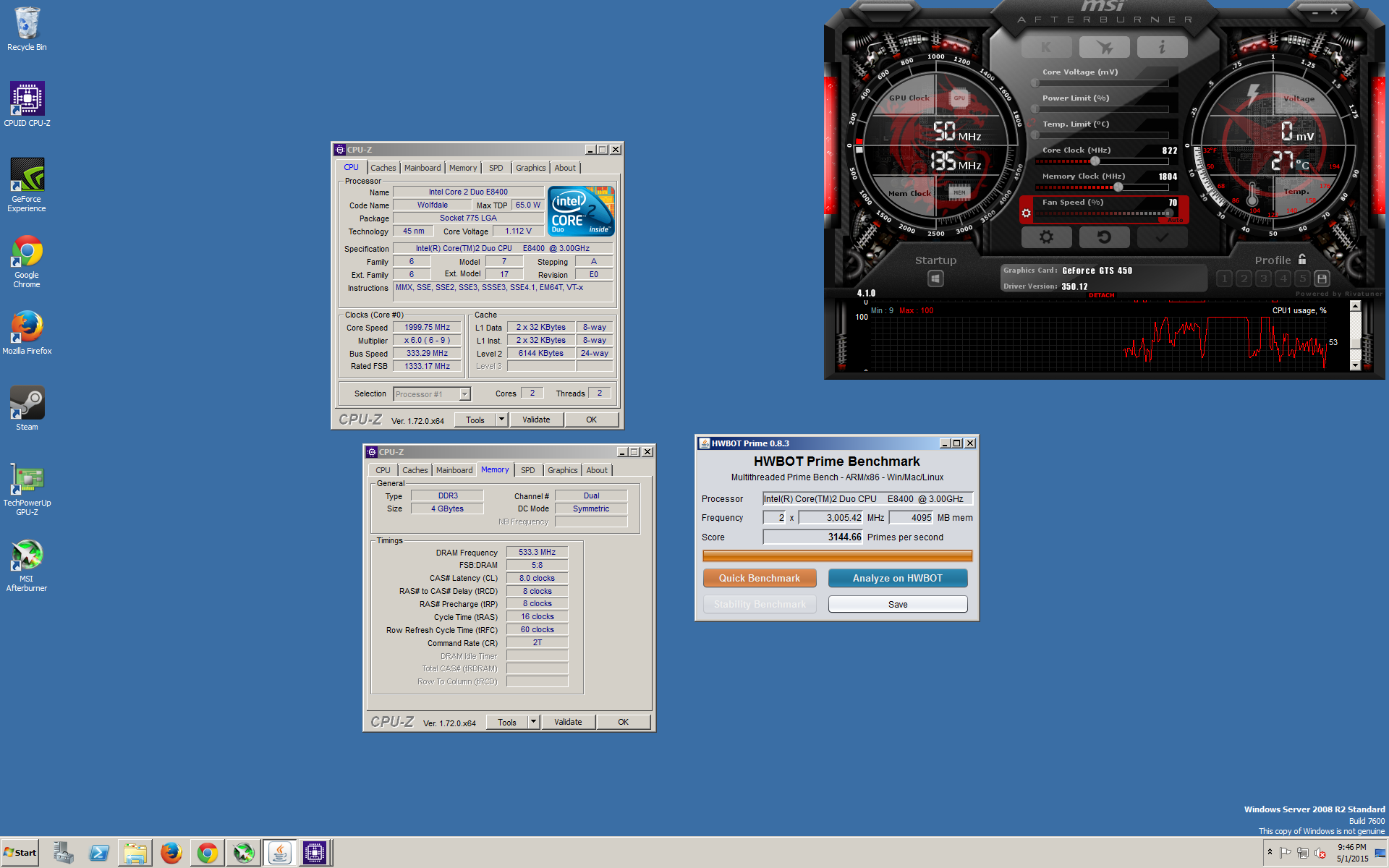The width and height of the screenshot is (1389, 868).
Task: Open Tools dropdown arrow in bottom CPU-Z
Action: 533,722
